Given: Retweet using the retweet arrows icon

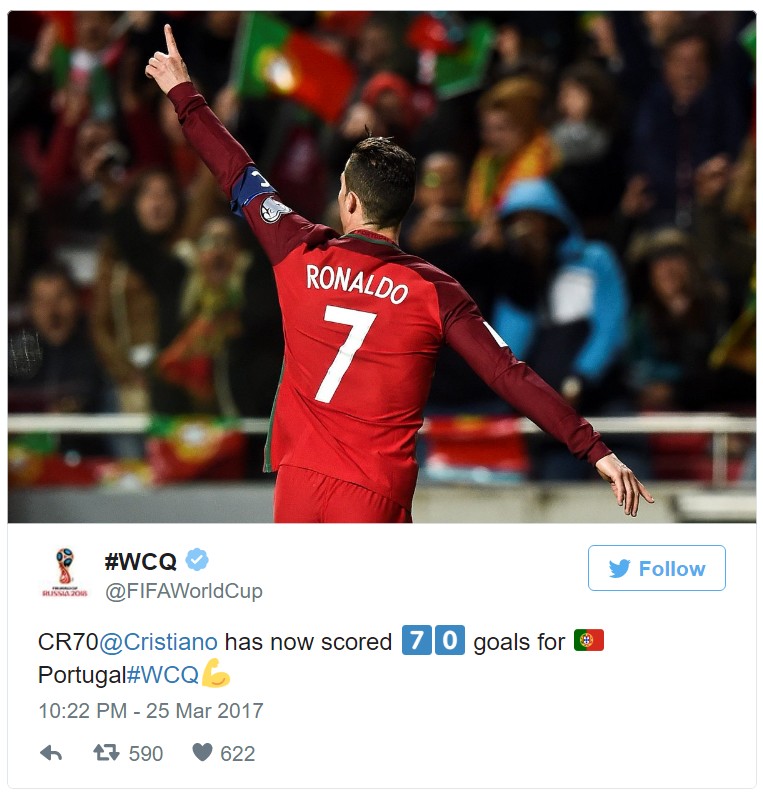Looking at the screenshot, I should coord(106,752).
